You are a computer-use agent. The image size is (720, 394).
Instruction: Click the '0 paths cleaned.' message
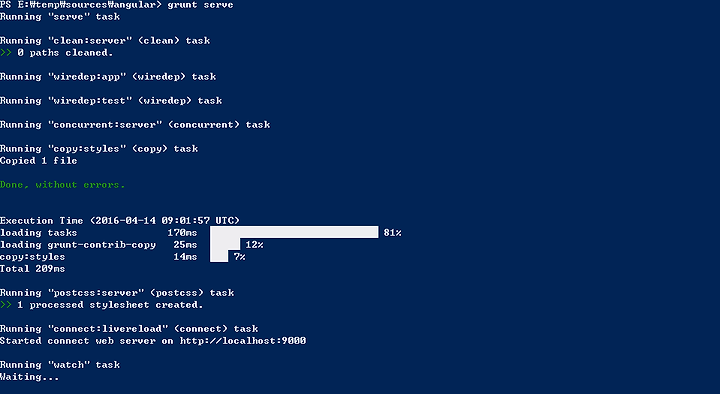coord(65,52)
